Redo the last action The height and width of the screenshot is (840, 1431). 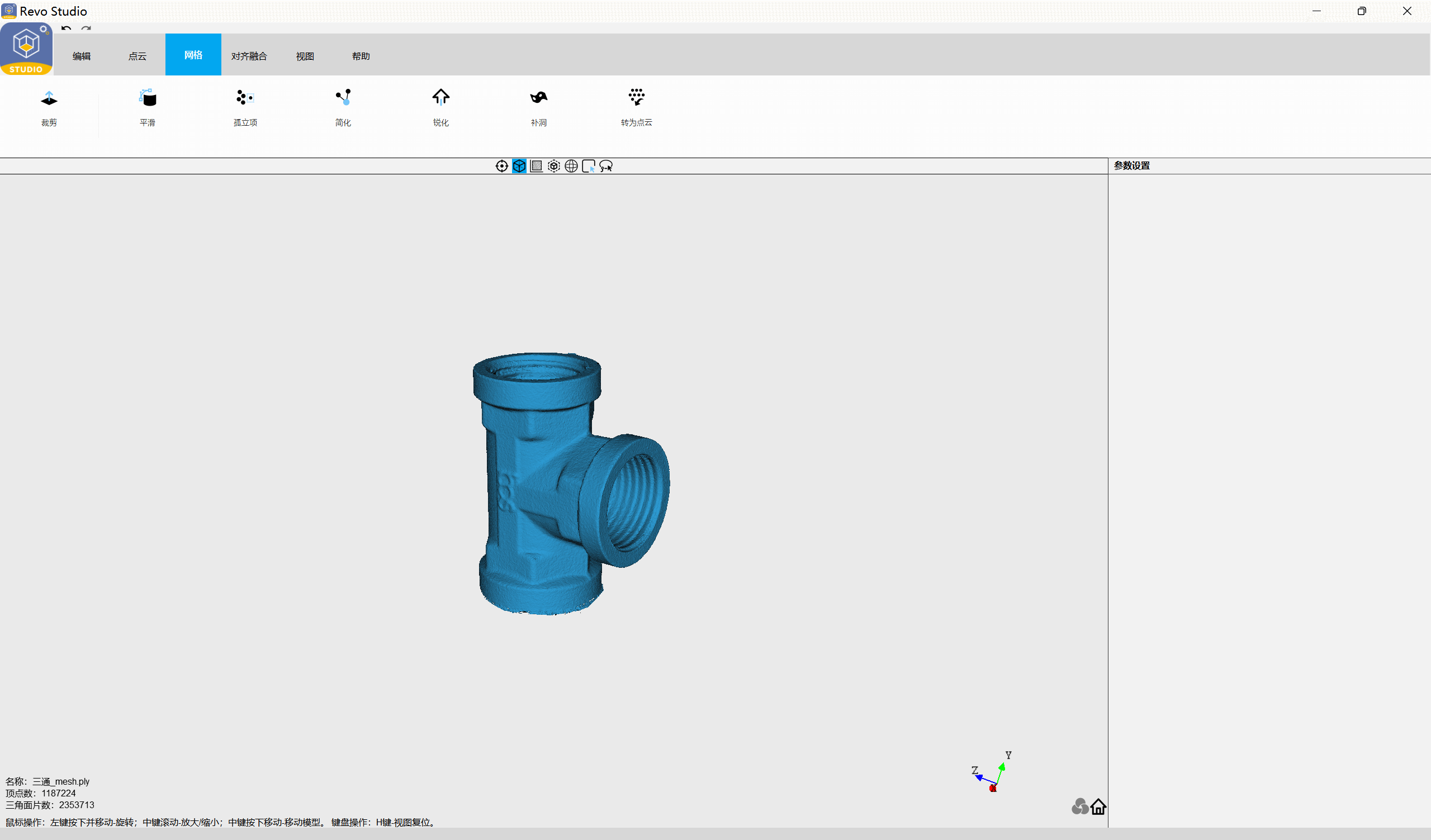[x=86, y=28]
